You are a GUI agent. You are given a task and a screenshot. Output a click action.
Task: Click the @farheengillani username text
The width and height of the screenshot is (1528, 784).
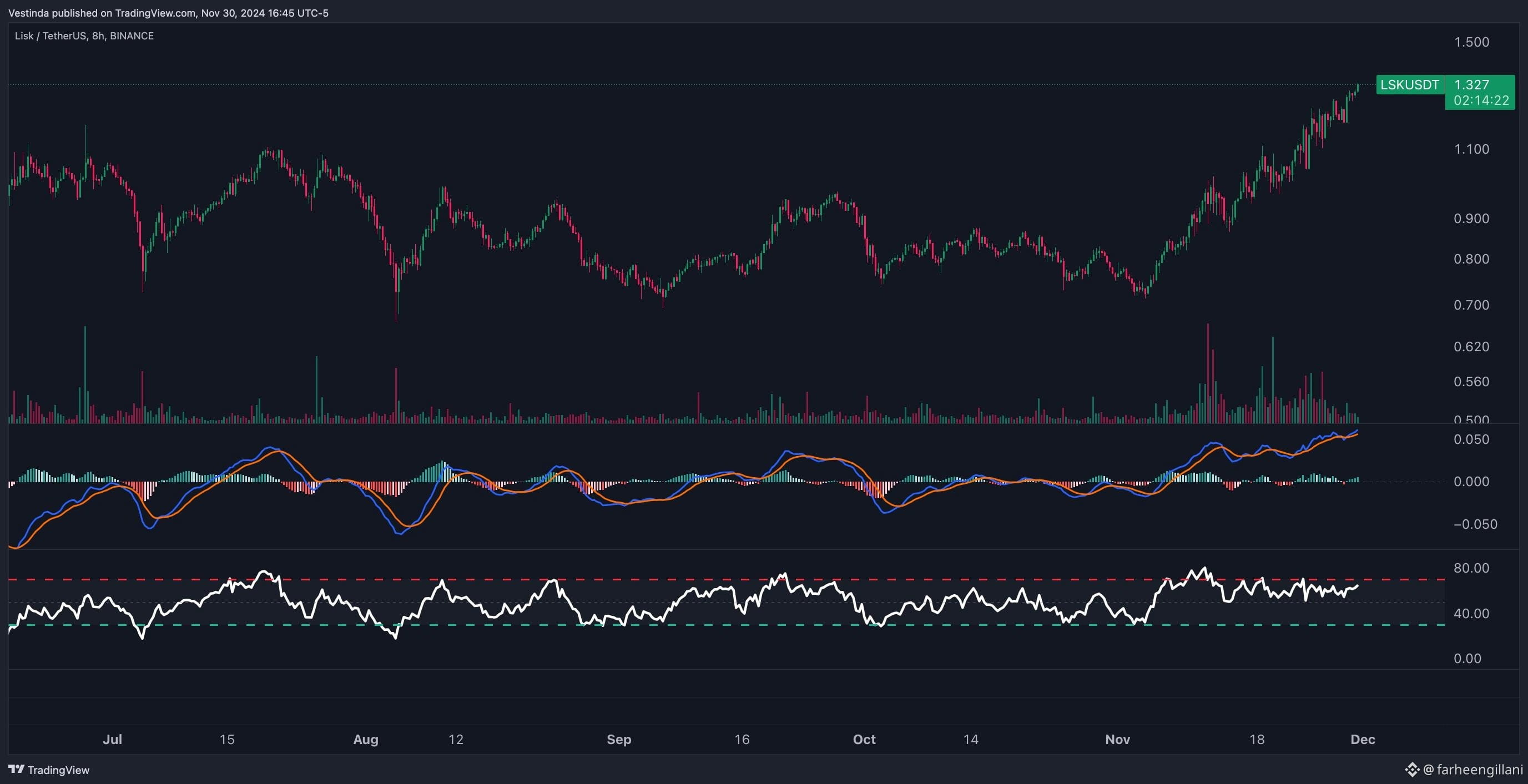pyautogui.click(x=1472, y=770)
